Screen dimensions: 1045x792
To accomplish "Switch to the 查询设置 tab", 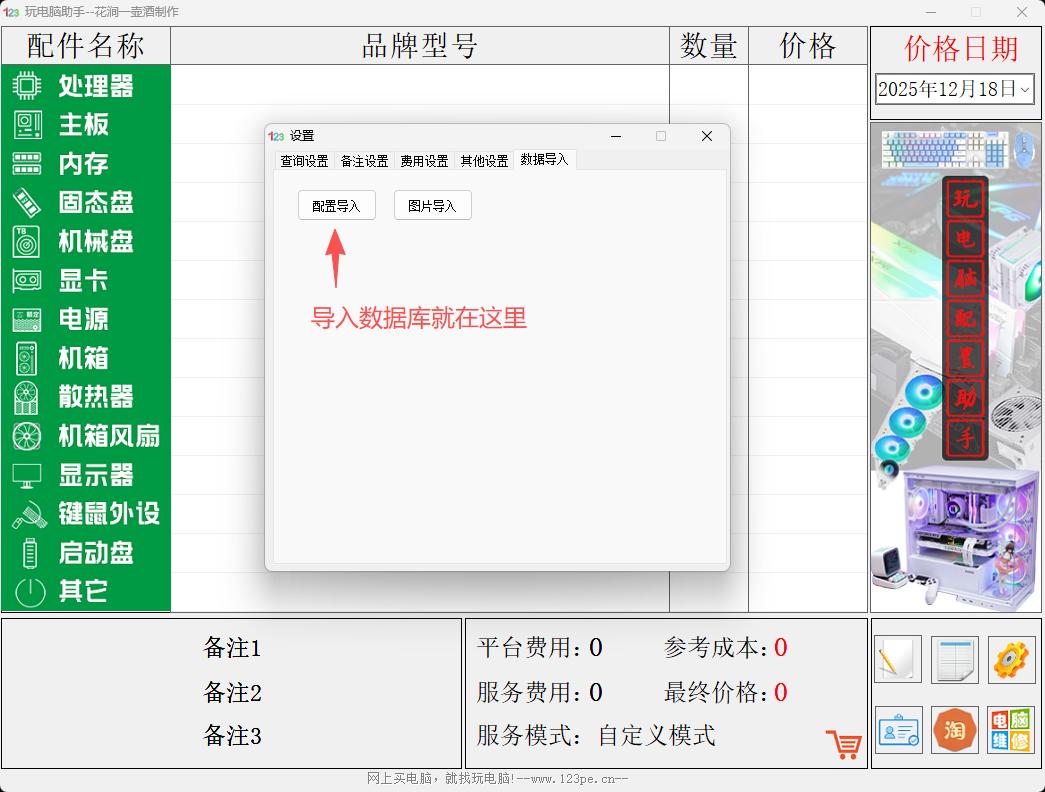I will point(303,160).
